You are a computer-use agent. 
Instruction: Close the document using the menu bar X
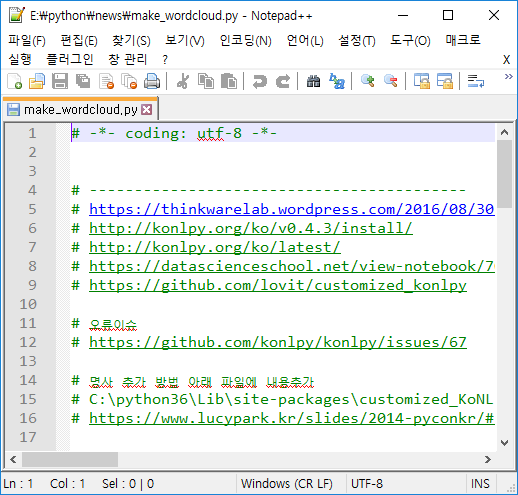[x=506, y=60]
